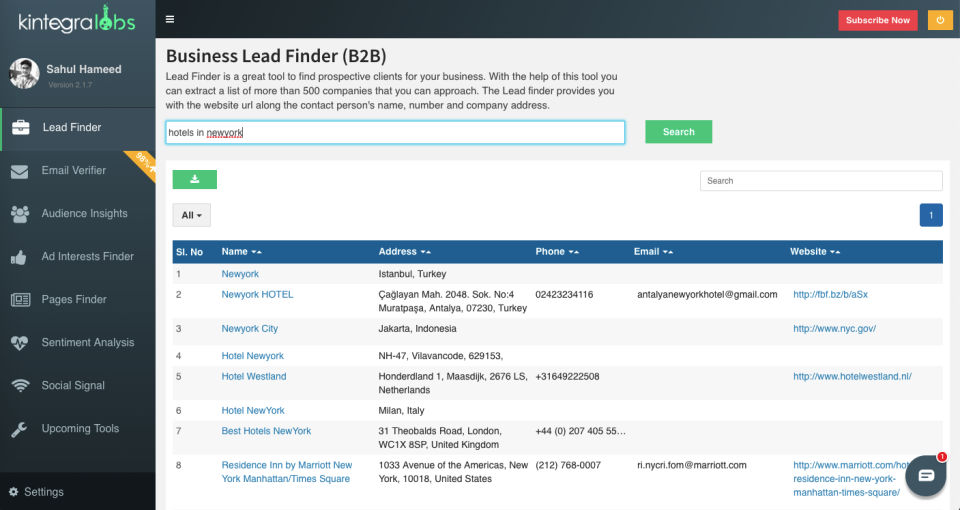Click the green Search button
This screenshot has height=510, width=960.
pyautogui.click(x=678, y=132)
